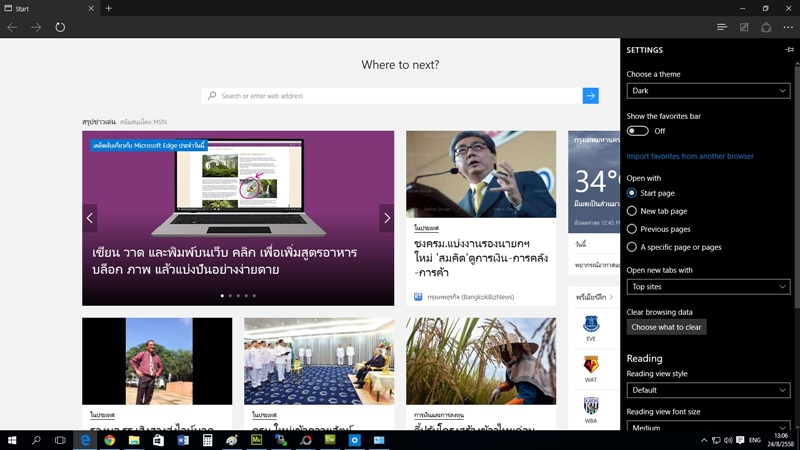Open new tabs with dropdown (Top sites)

click(708, 287)
